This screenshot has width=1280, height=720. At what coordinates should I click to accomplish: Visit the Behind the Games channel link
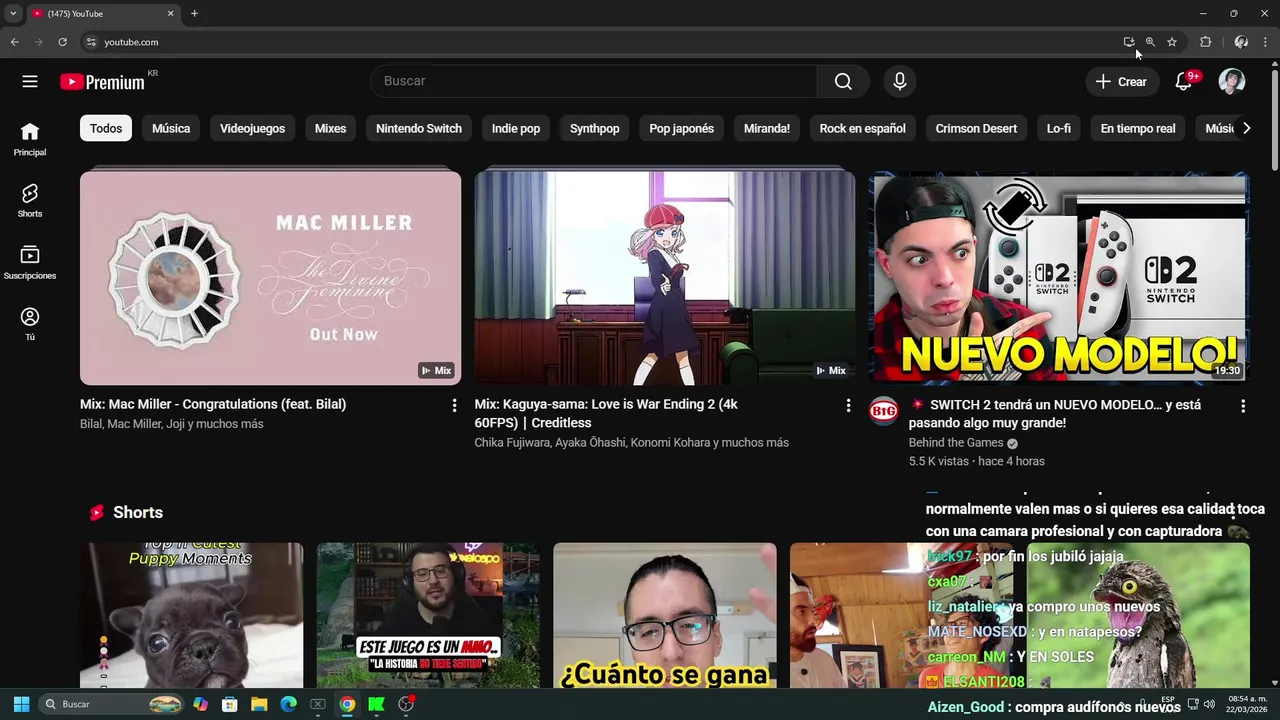click(x=956, y=443)
